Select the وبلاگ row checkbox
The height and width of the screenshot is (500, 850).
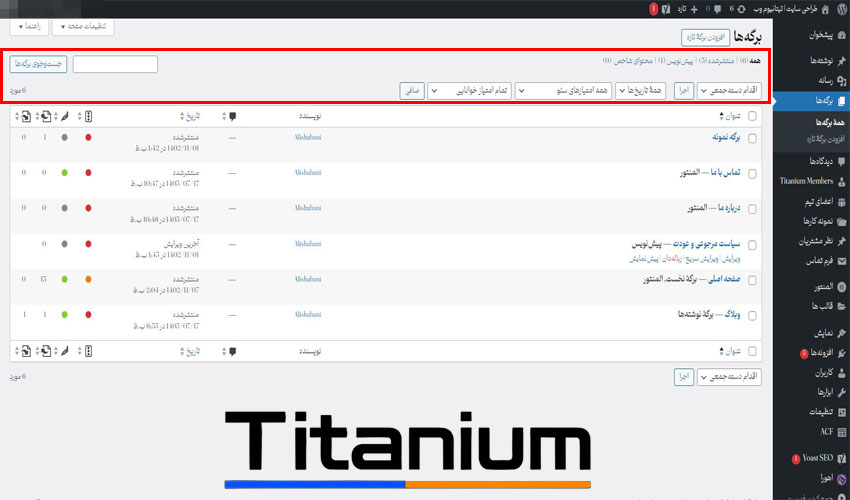coord(752,316)
